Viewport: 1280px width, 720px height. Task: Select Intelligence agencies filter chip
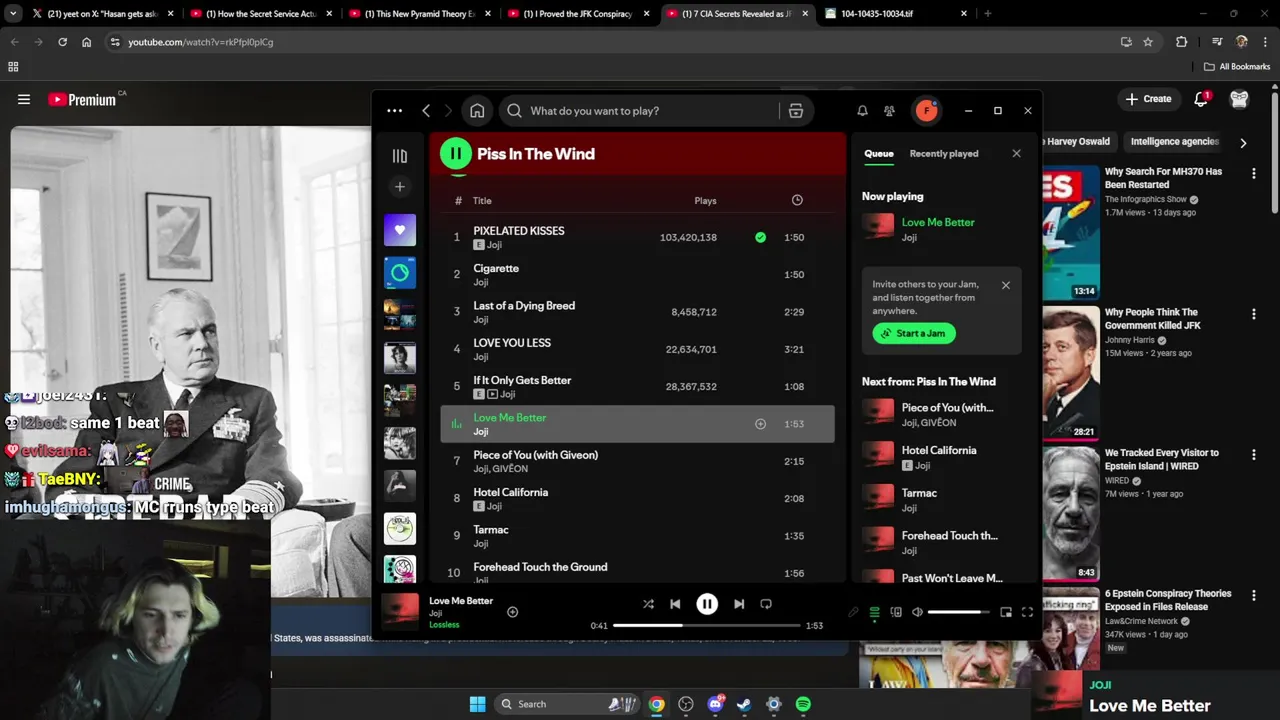(1174, 142)
